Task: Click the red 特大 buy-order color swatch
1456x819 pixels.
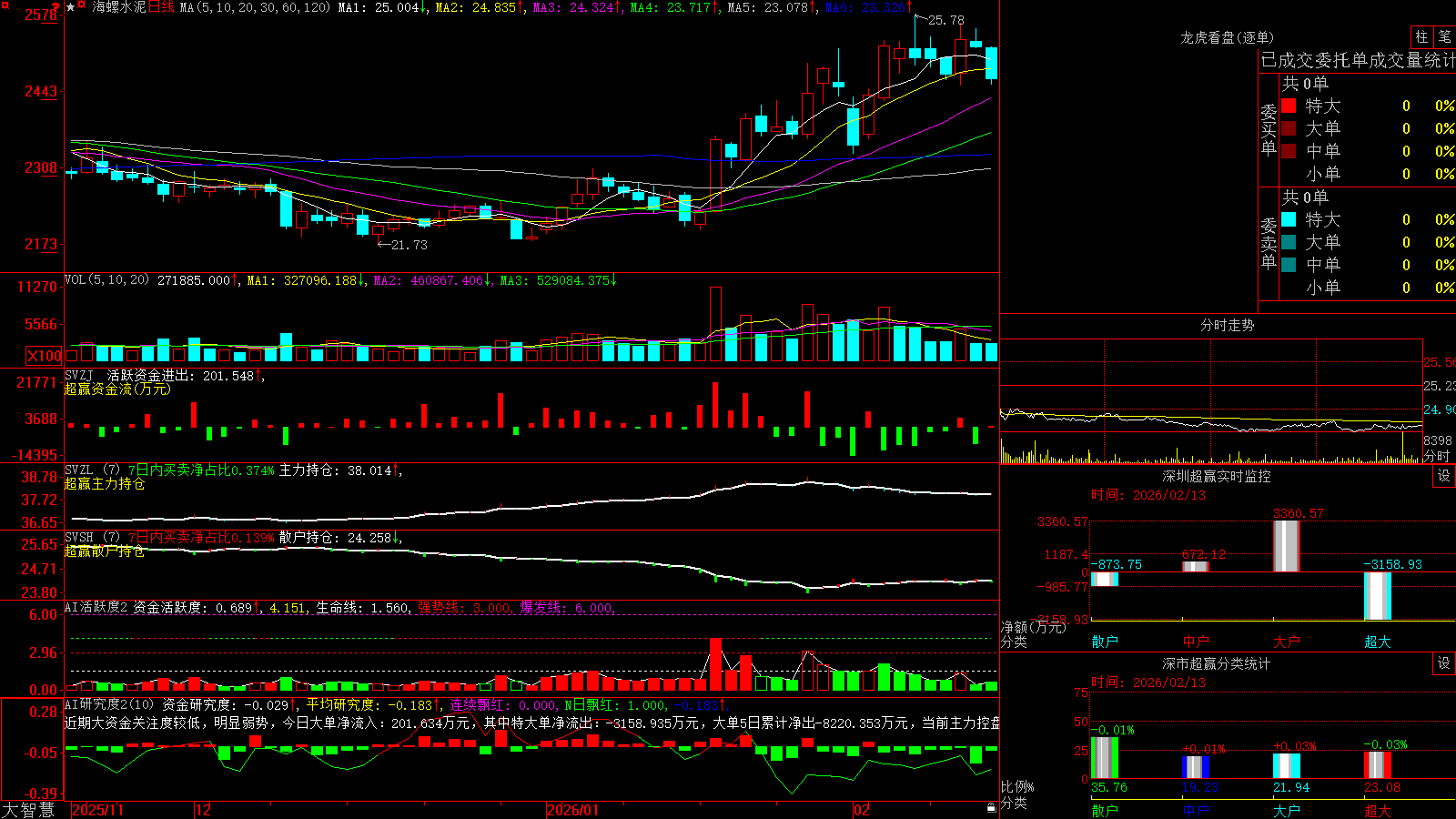Action: point(1289,106)
